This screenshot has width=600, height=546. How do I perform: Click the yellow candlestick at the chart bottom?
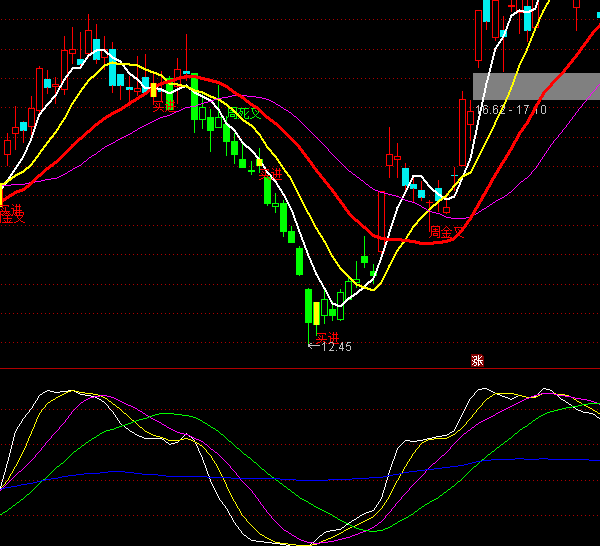pyautogui.click(x=317, y=312)
